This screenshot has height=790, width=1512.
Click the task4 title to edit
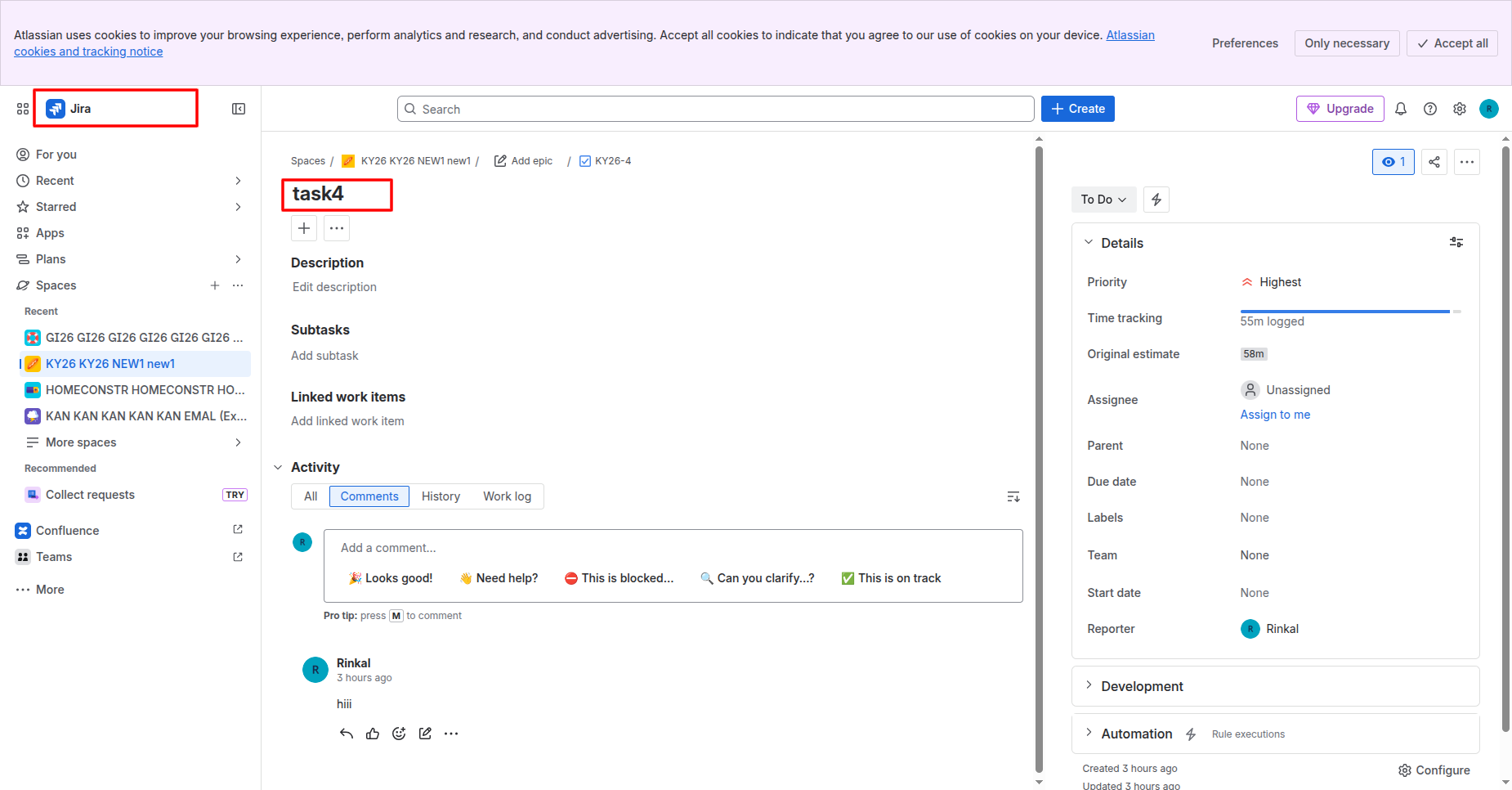[x=318, y=194]
